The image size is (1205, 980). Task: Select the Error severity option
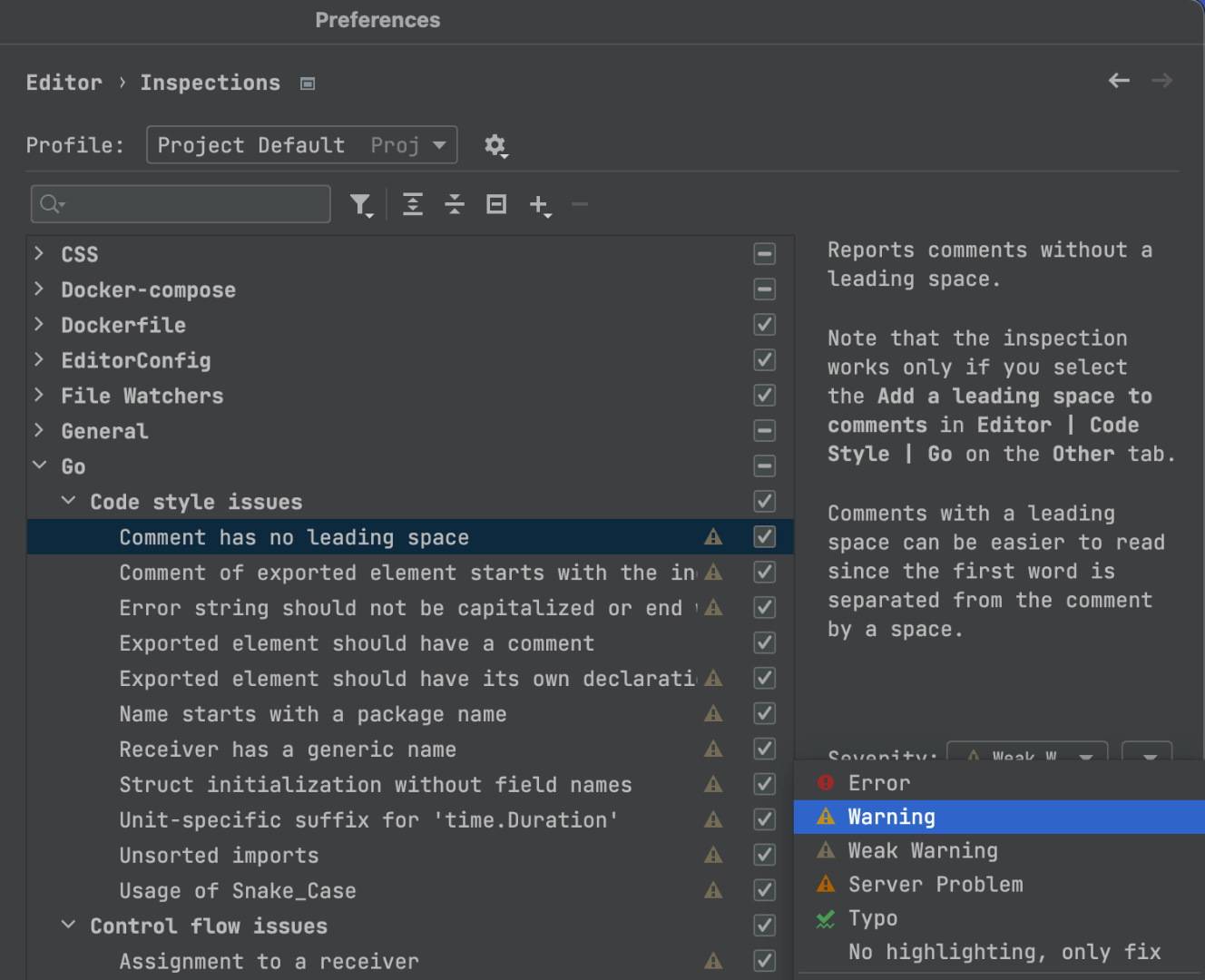coord(878,783)
